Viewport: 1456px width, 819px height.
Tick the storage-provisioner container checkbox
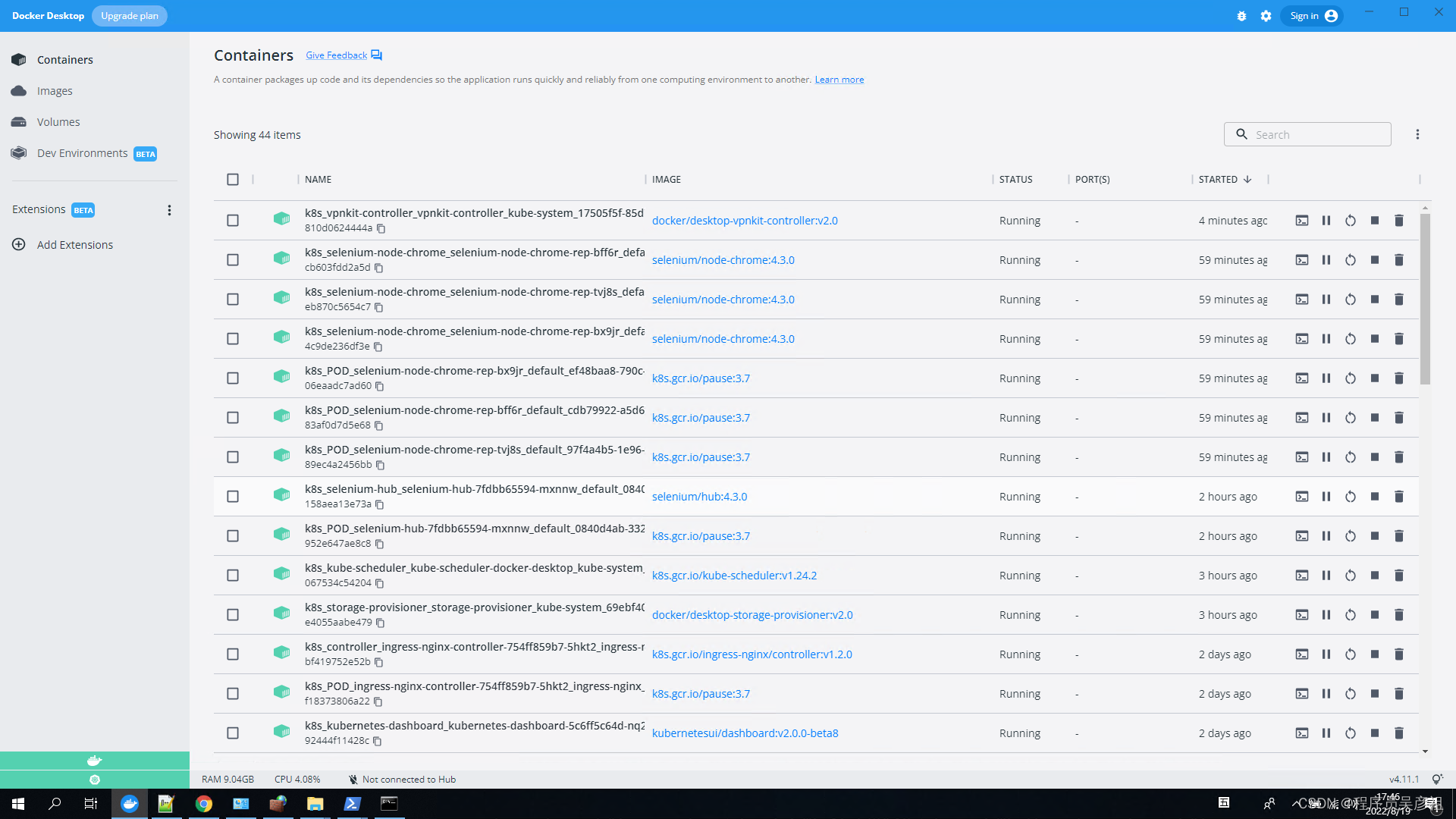[233, 615]
